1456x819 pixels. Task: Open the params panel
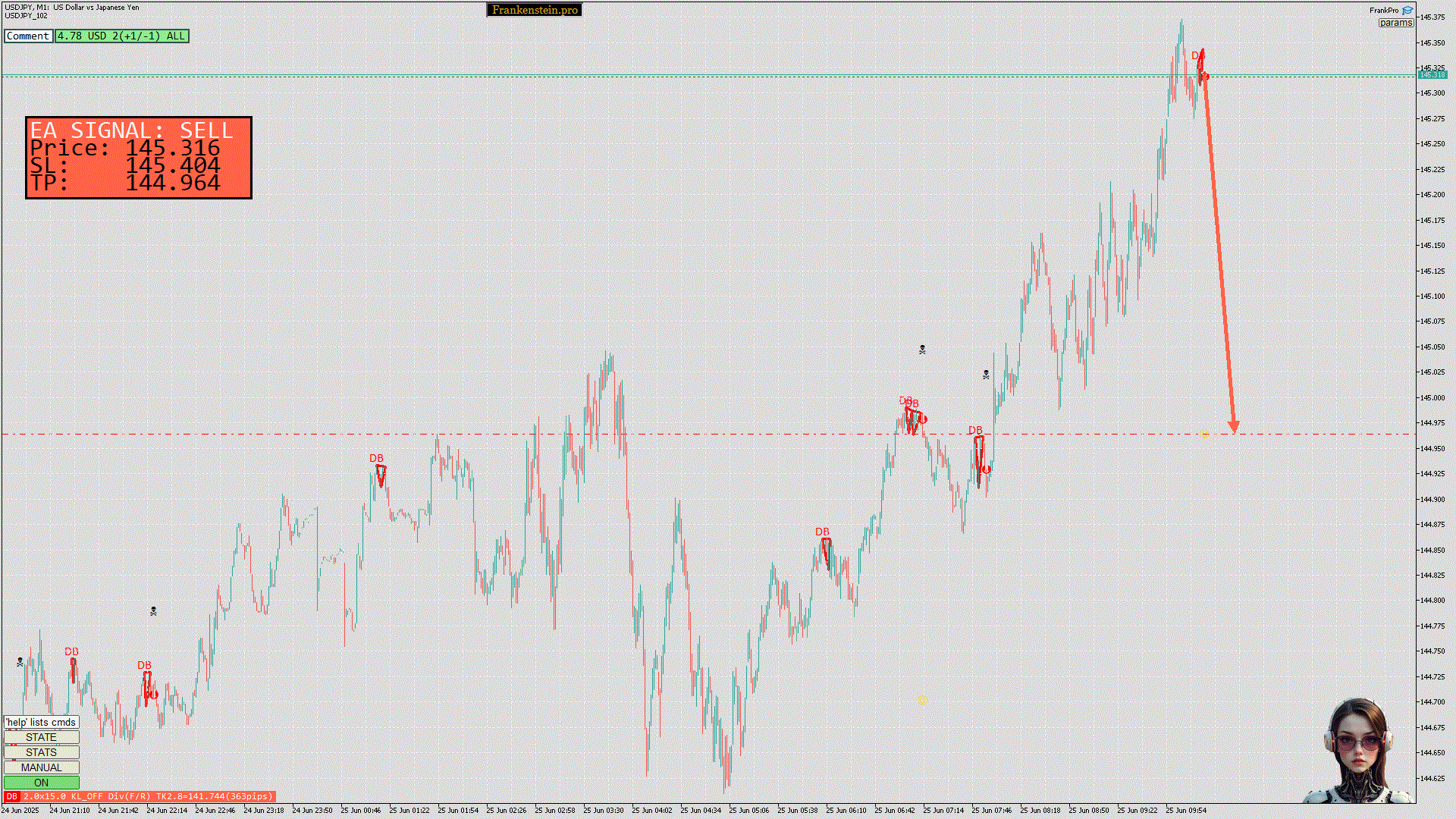[1395, 23]
